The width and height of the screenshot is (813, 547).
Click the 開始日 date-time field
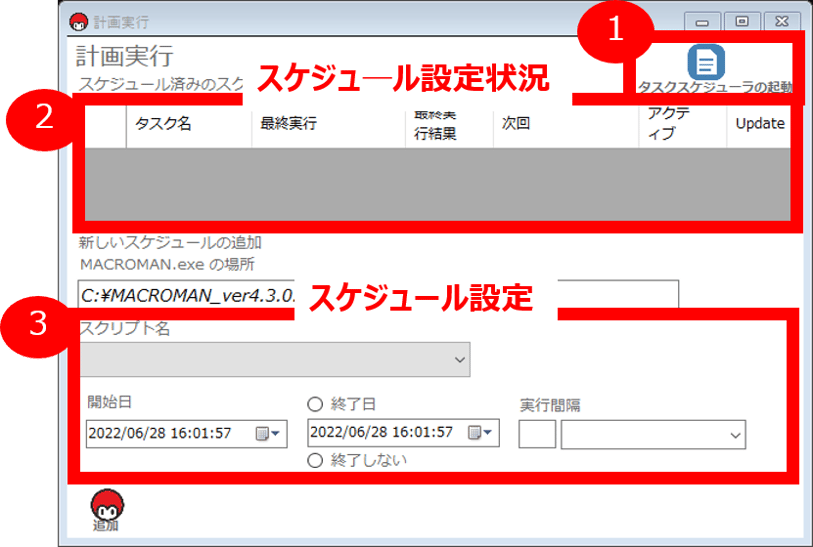pos(187,434)
